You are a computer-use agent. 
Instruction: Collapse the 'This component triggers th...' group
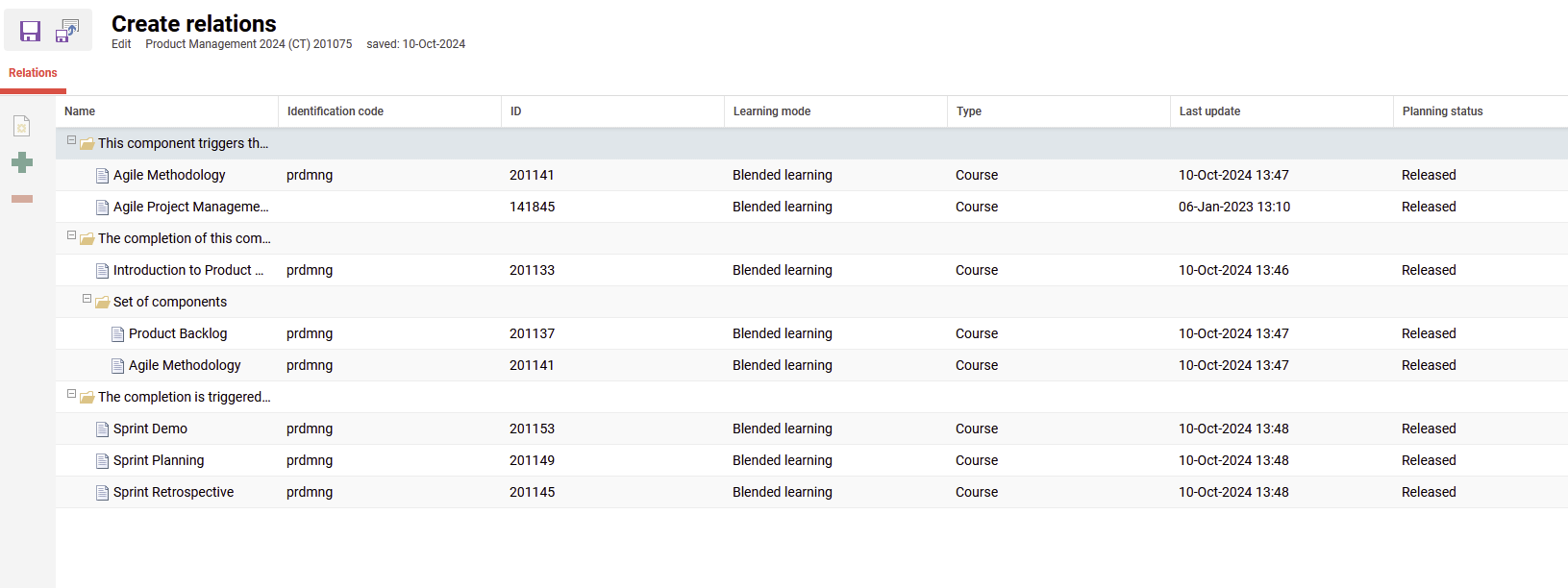[x=71, y=140]
